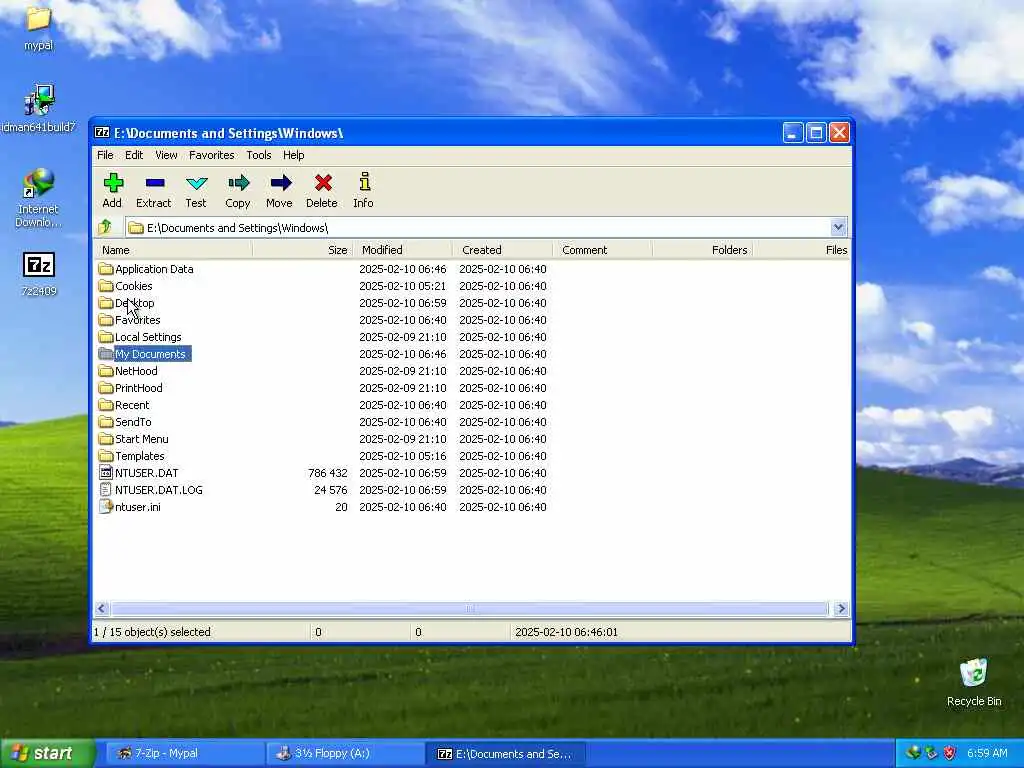Viewport: 1024px width, 768px height.
Task: Expand the address bar path dropdown
Action: (x=839, y=227)
